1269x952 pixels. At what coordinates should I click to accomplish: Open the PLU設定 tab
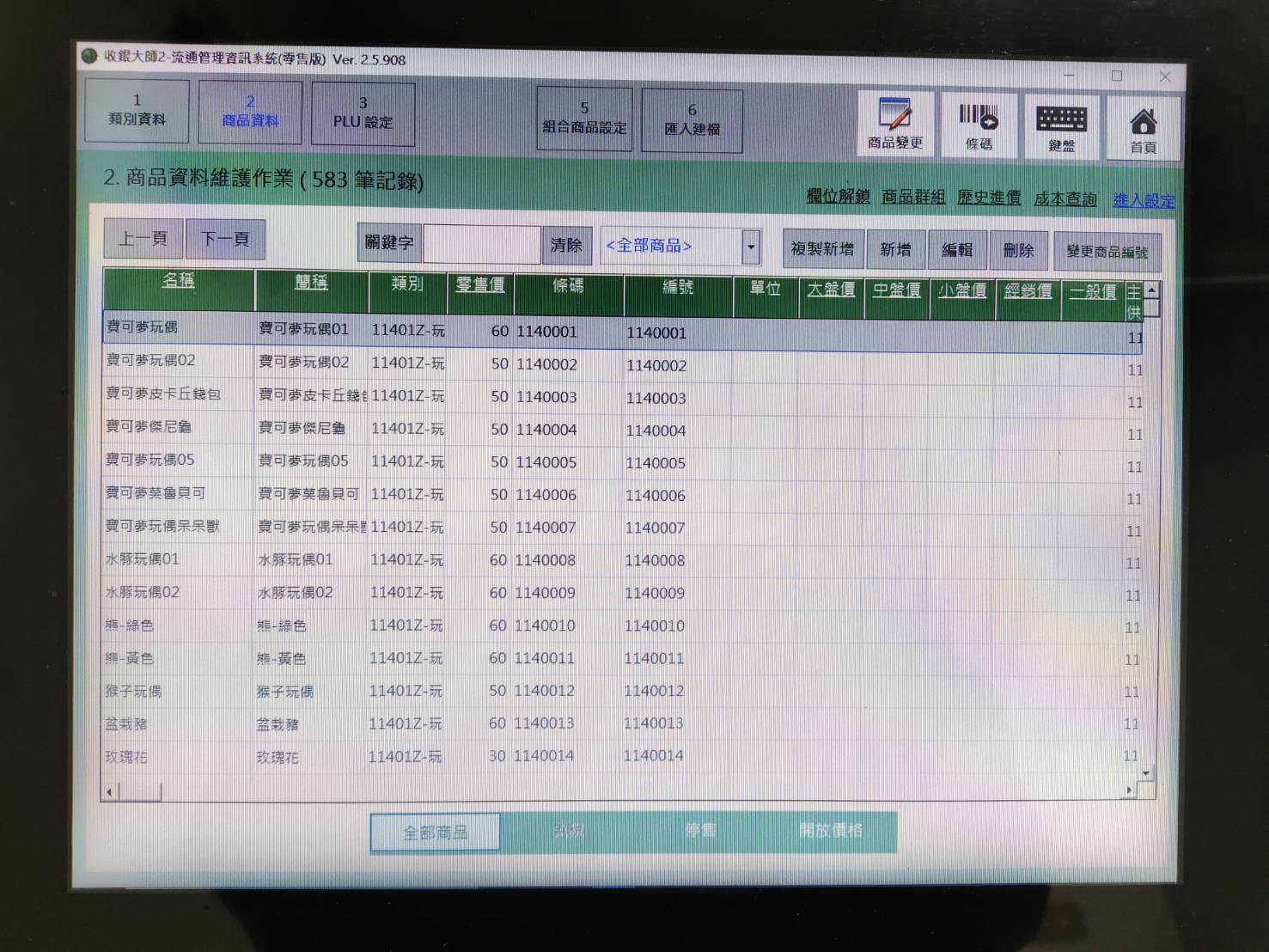363,113
